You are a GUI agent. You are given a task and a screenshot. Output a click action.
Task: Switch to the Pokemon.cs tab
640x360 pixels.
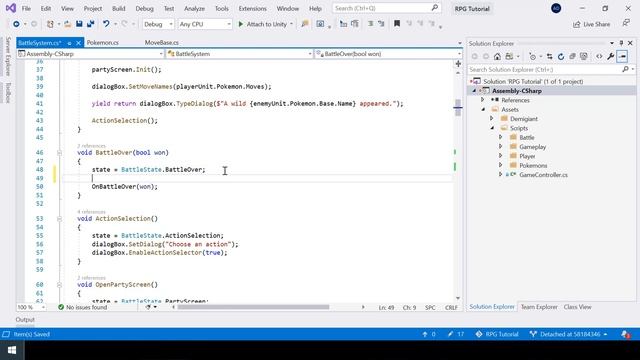click(102, 42)
